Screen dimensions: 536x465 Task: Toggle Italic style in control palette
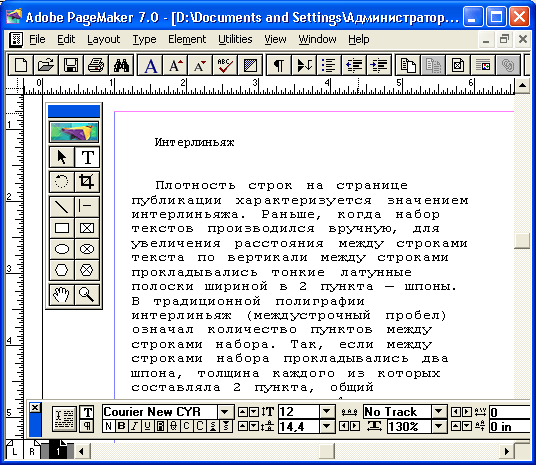point(134,426)
